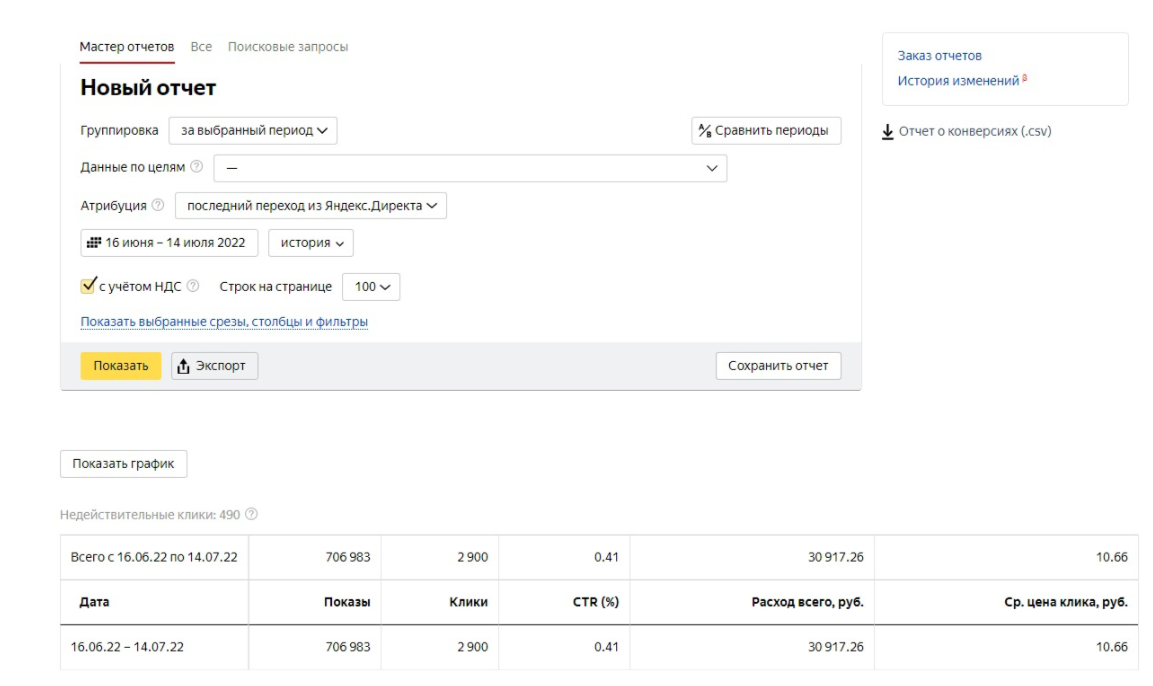This screenshot has height=686, width=1153.
Task: Click the download icon for conversions report
Action: (888, 132)
